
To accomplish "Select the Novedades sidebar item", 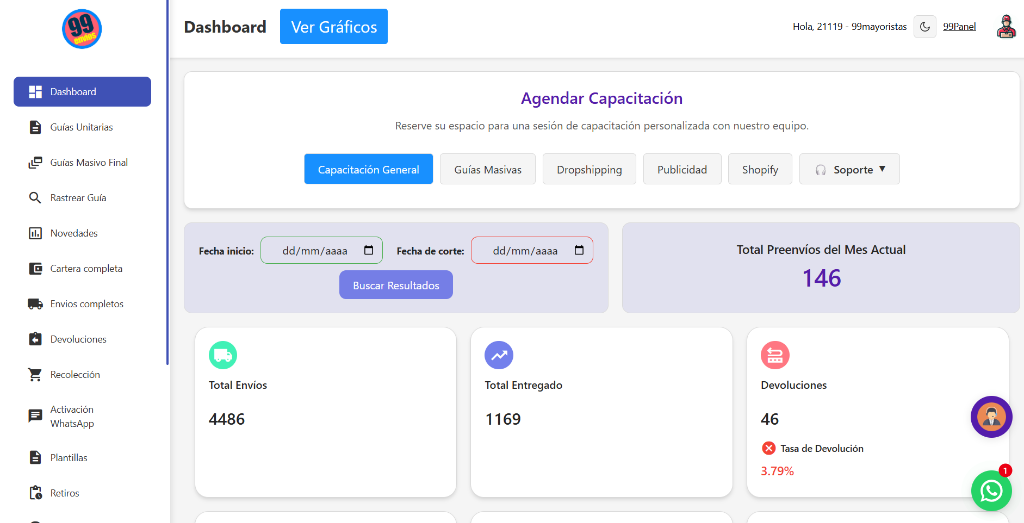I will pyautogui.click(x=74, y=233).
